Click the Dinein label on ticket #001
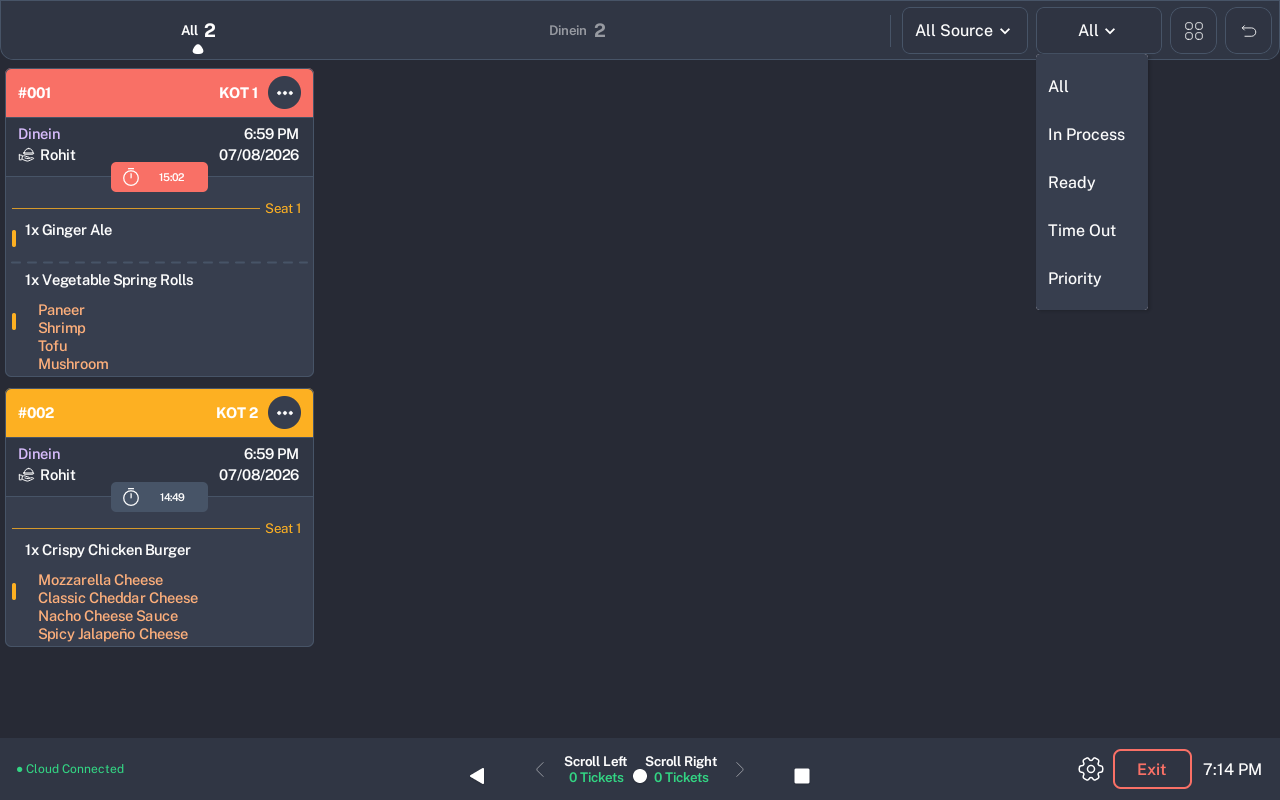This screenshot has width=1280, height=800. tap(39, 134)
